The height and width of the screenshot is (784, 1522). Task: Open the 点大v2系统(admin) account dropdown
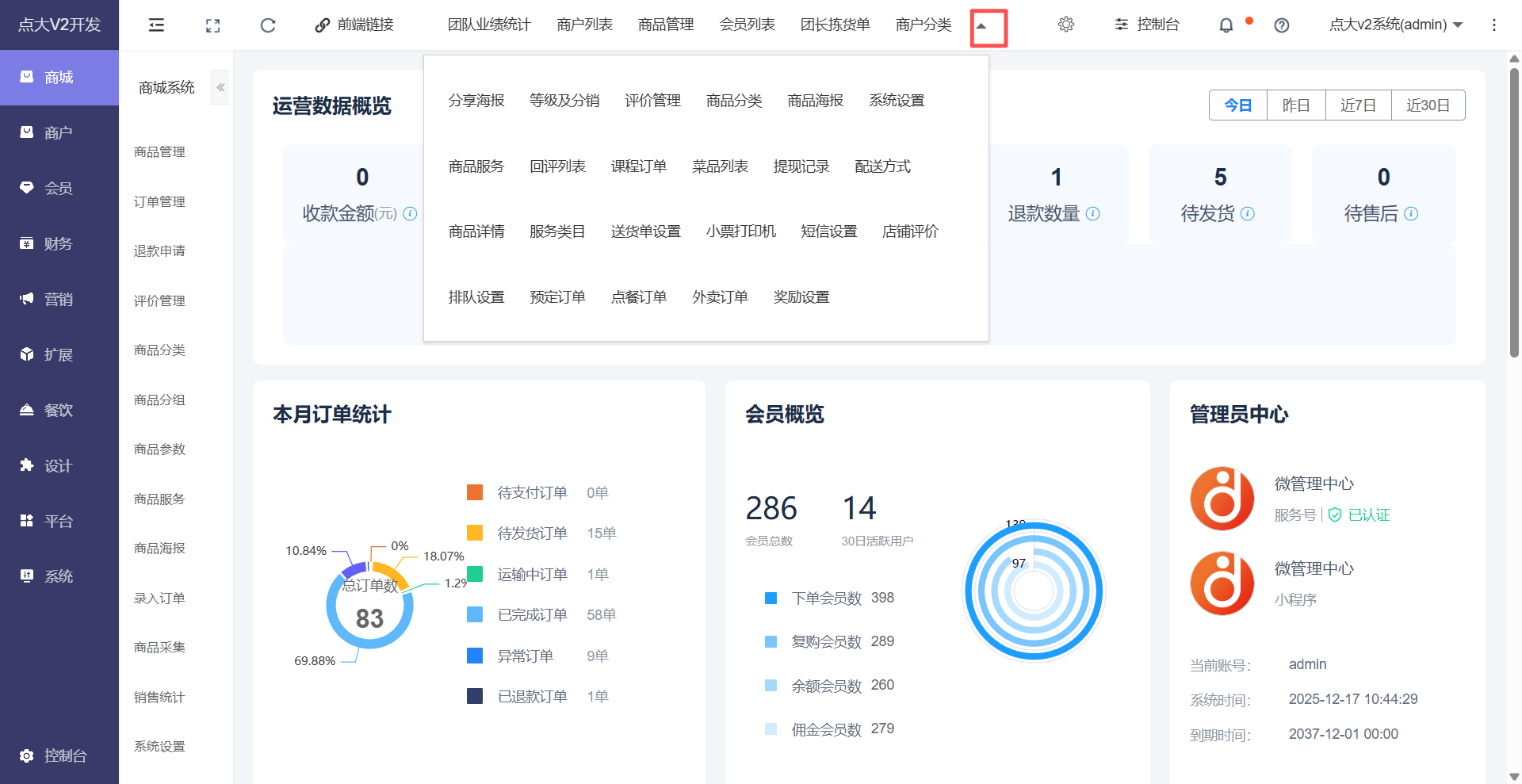[1396, 25]
